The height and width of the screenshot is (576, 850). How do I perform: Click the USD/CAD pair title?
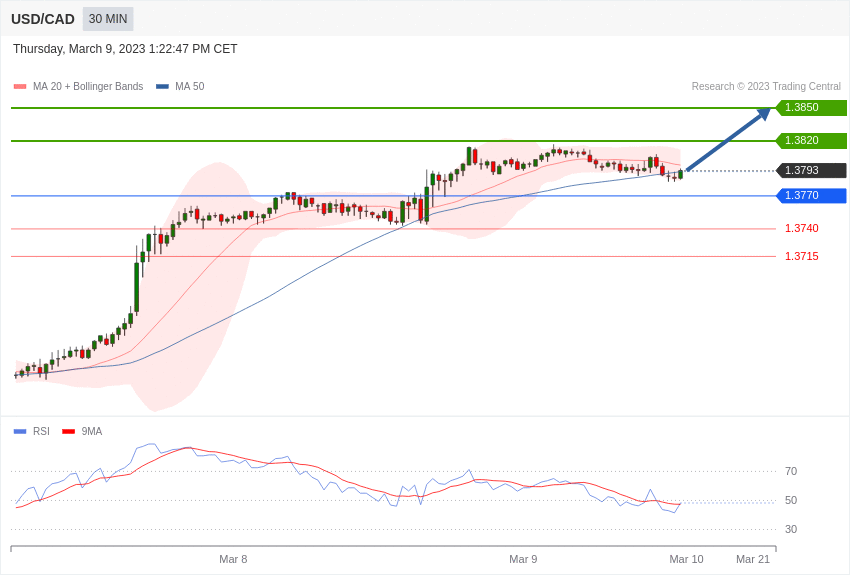pos(43,19)
